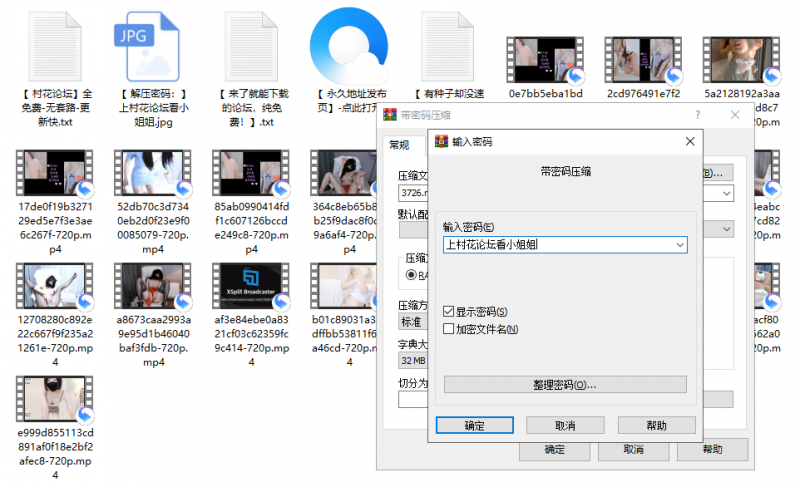This screenshot has width=800, height=487.
Task: Enable the 加密文件名 checkbox
Action: click(449, 328)
